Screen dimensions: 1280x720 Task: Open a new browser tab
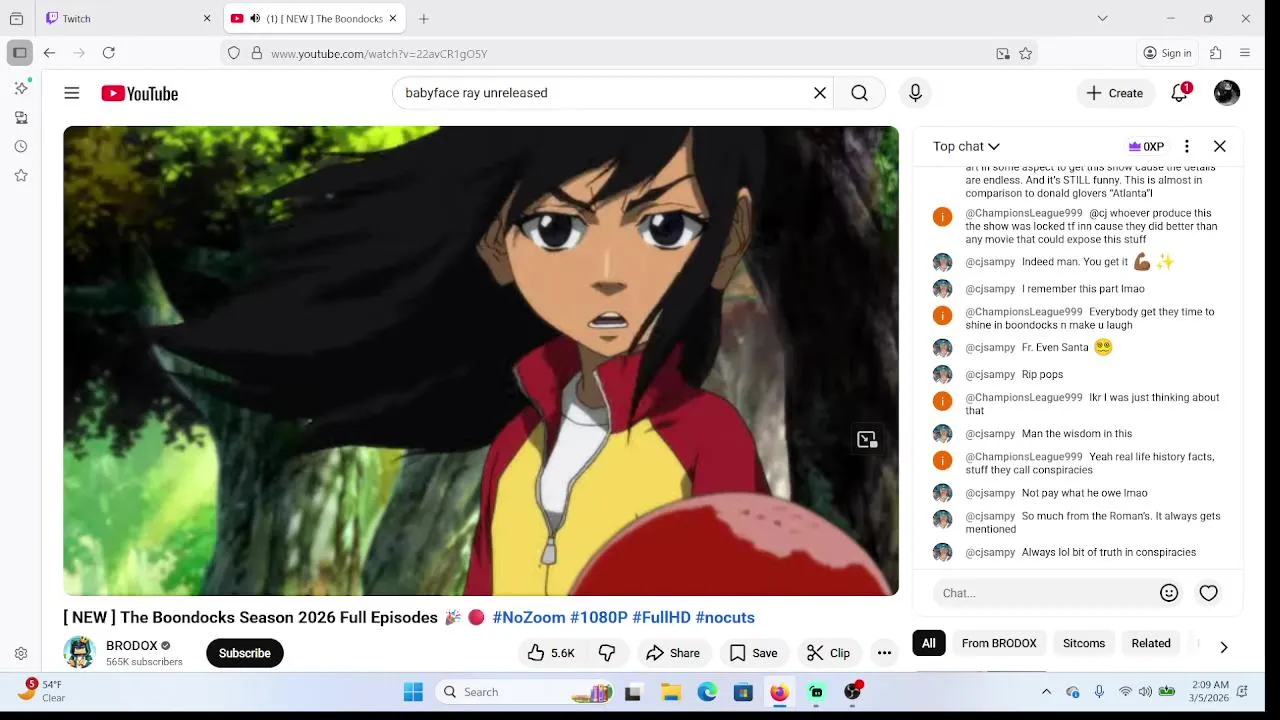(x=424, y=18)
